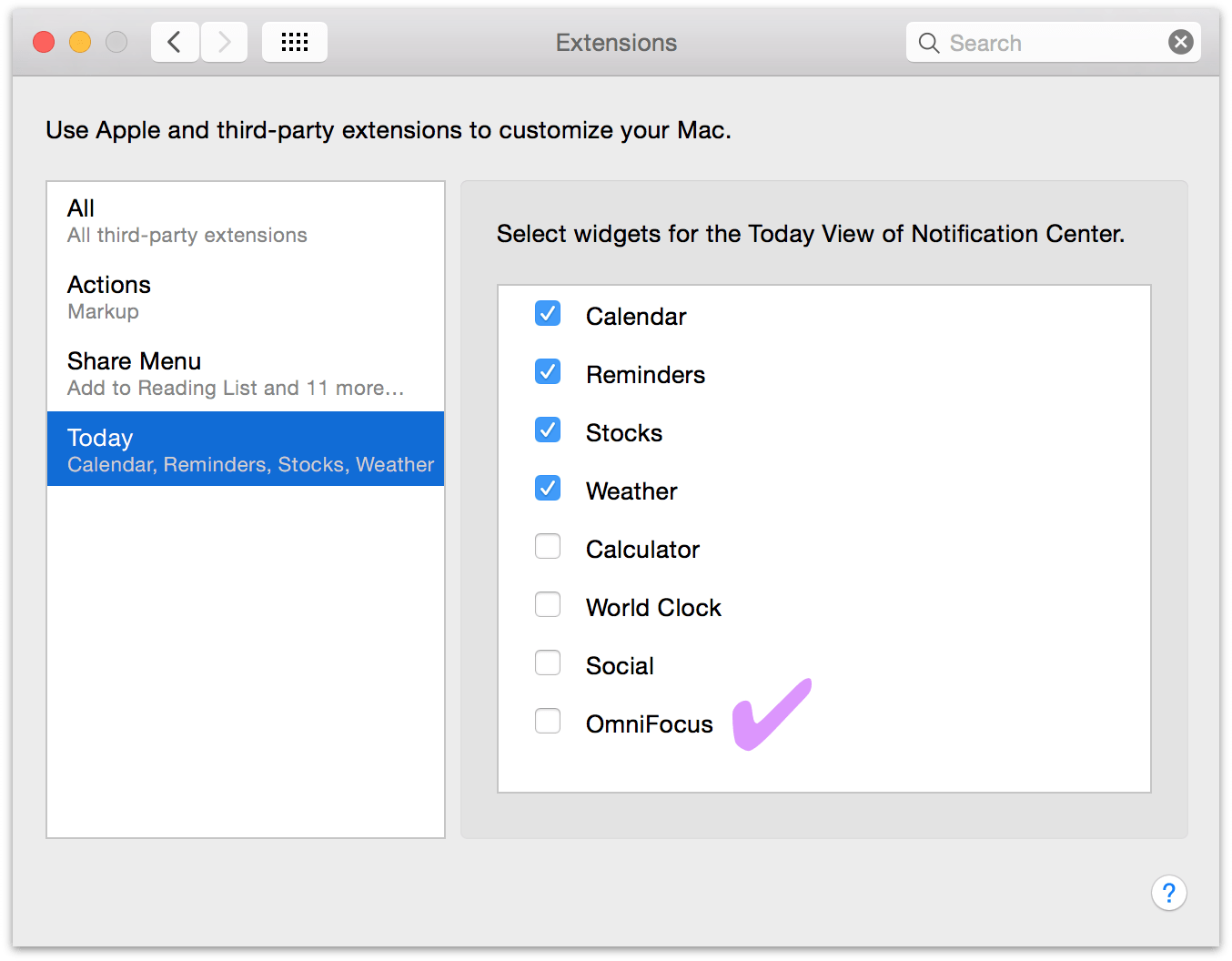Click 'All third-party extensions' subtitle
The width and height of the screenshot is (1232, 961).
(x=187, y=236)
